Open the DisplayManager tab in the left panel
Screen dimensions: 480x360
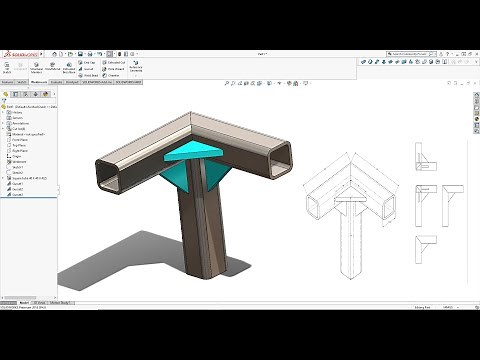click(46, 94)
